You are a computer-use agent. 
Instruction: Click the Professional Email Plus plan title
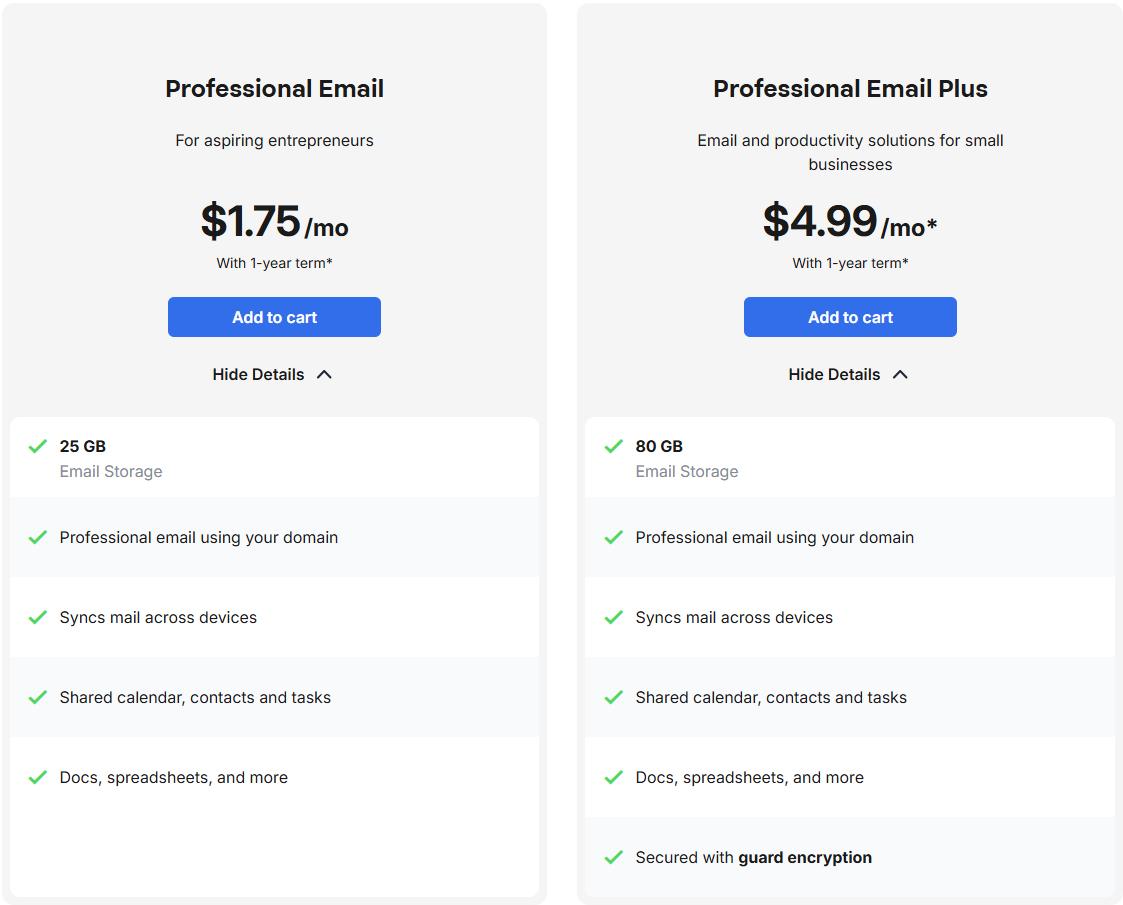coord(850,89)
